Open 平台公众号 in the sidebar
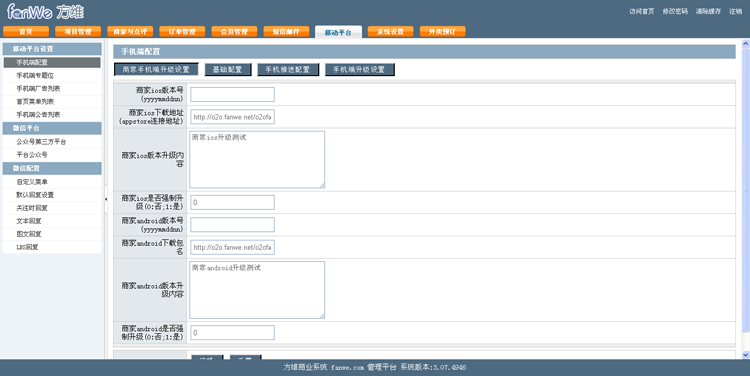This screenshot has width=750, height=376. coord(52,155)
